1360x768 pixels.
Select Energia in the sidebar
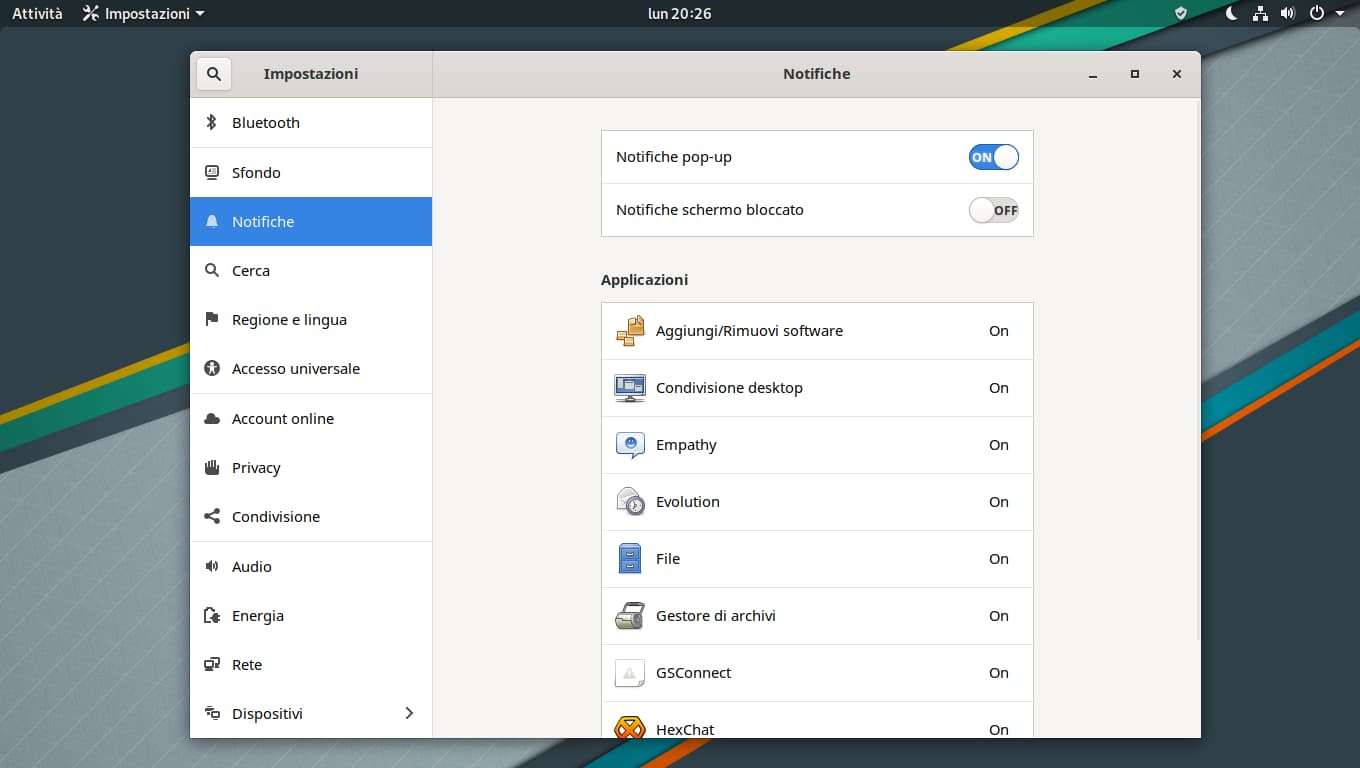311,616
